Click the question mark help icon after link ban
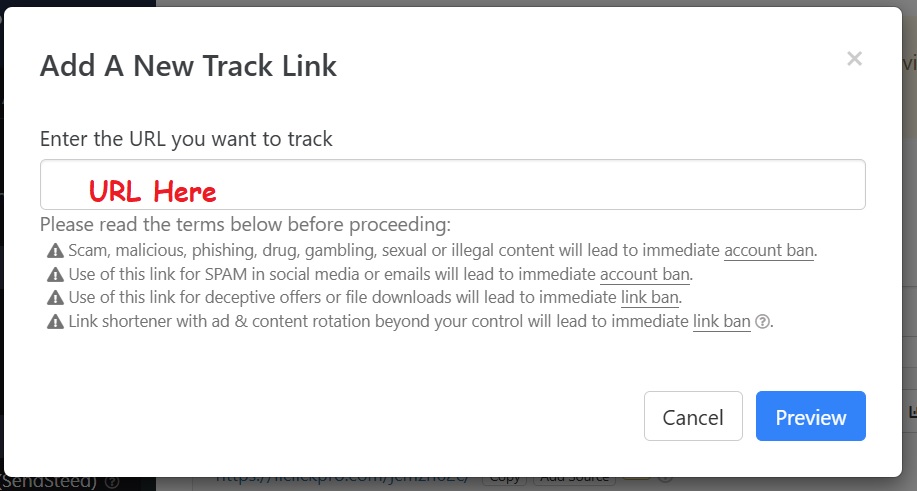Viewport: 917px width, 491px height. point(762,321)
